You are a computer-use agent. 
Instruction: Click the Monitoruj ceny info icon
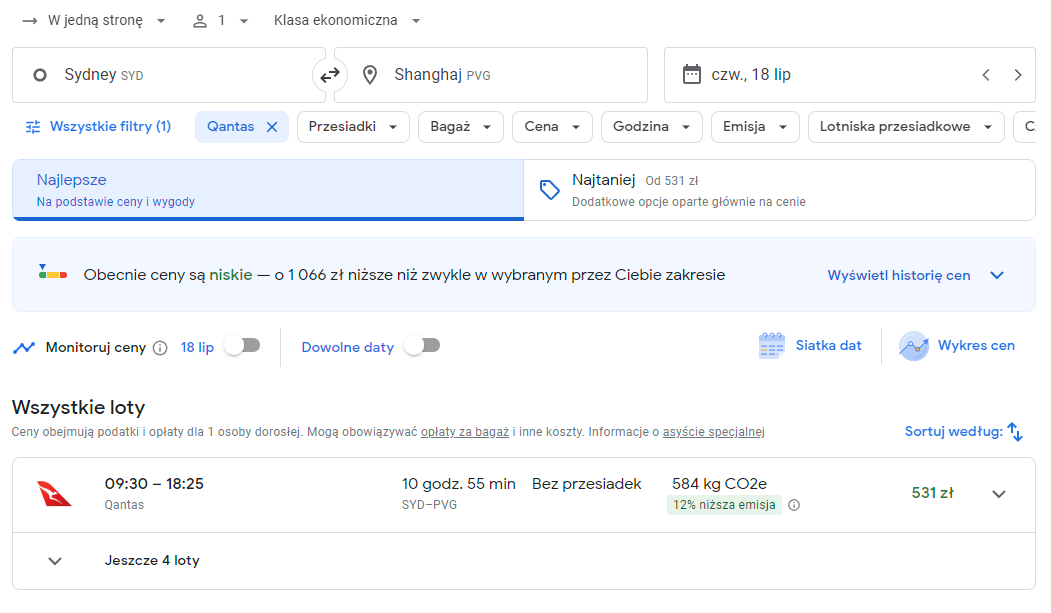[x=160, y=348]
